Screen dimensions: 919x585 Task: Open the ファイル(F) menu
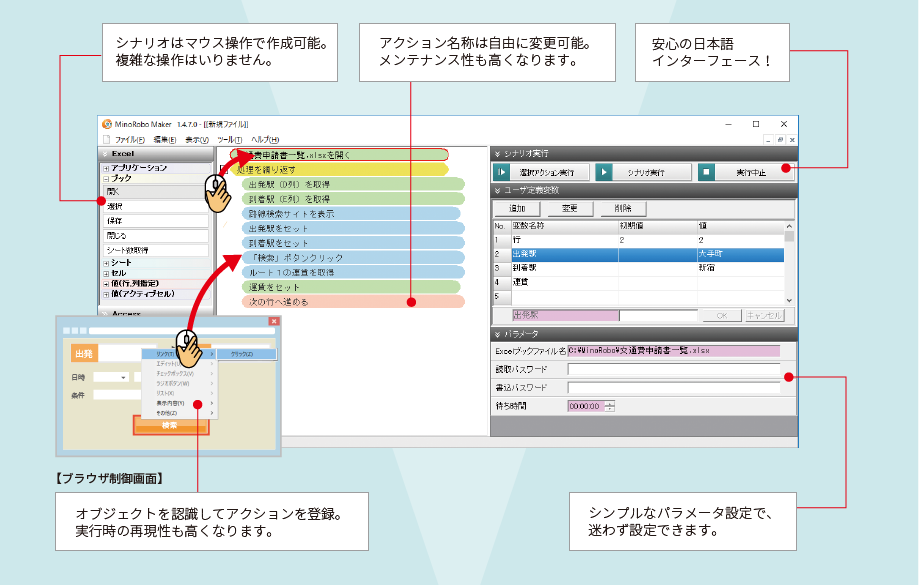(x=129, y=139)
